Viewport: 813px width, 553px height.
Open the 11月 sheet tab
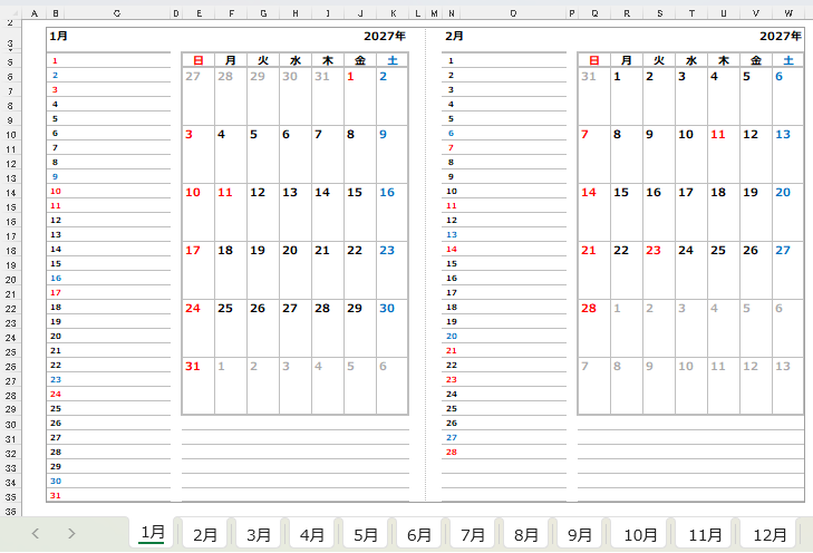[705, 534]
